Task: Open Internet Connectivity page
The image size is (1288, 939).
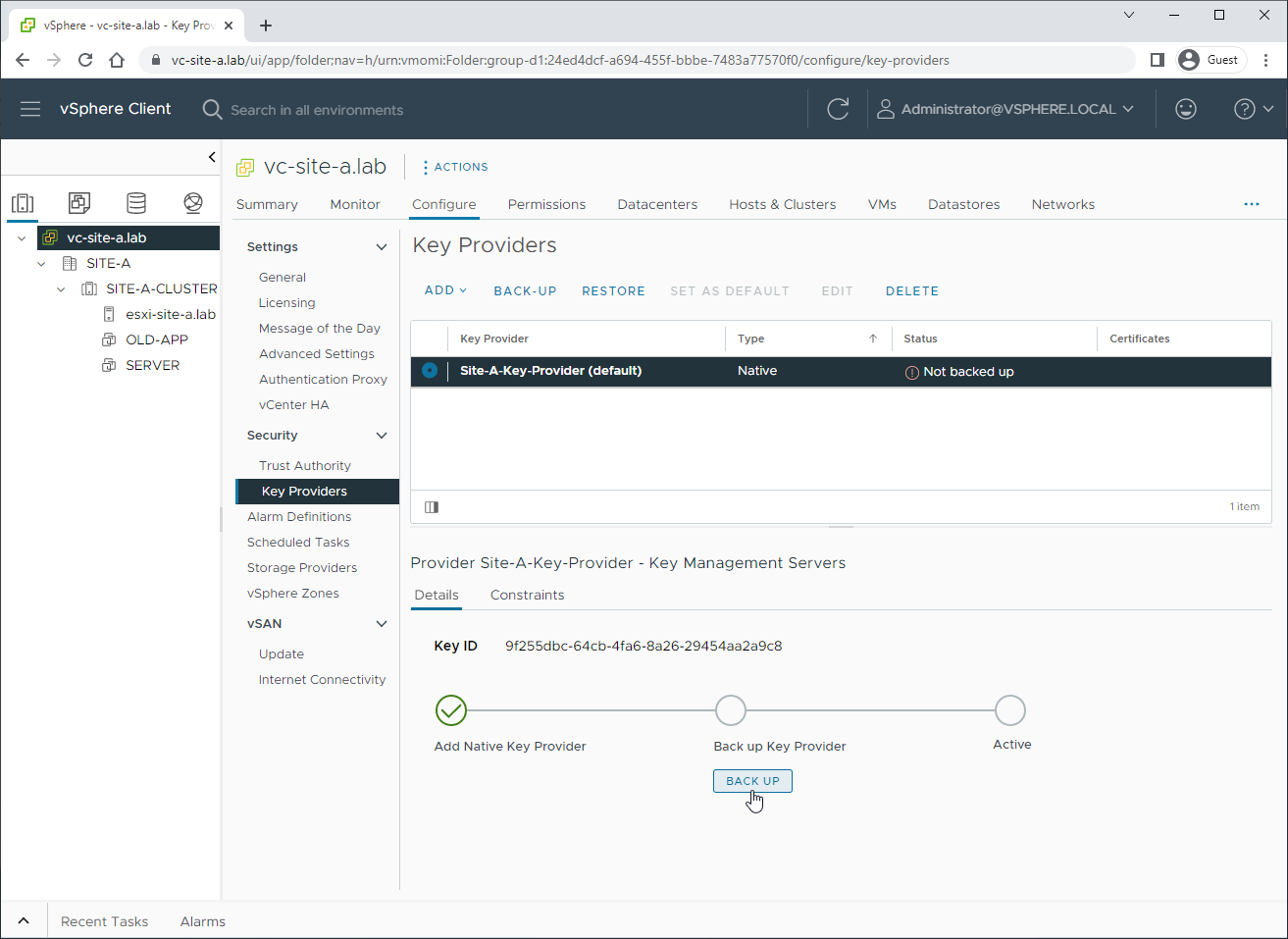Action: [x=322, y=679]
